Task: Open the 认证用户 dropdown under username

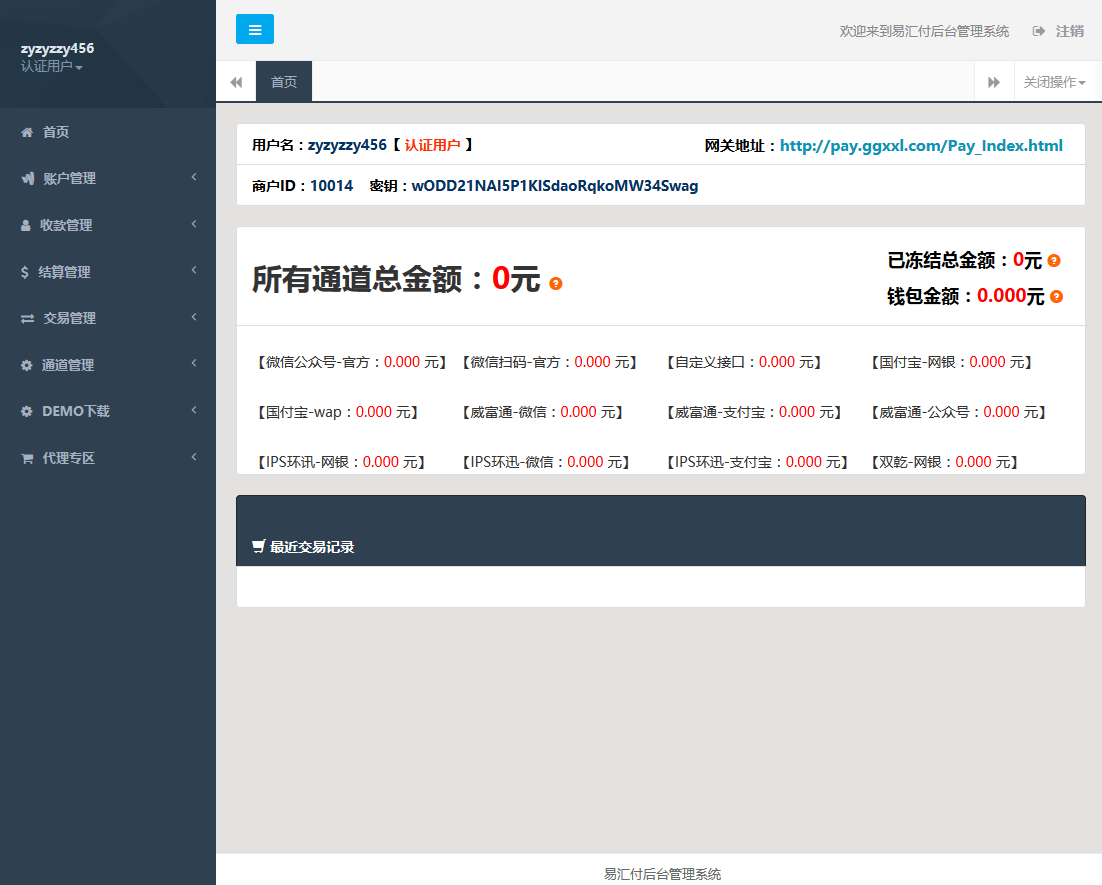Action: click(x=52, y=67)
